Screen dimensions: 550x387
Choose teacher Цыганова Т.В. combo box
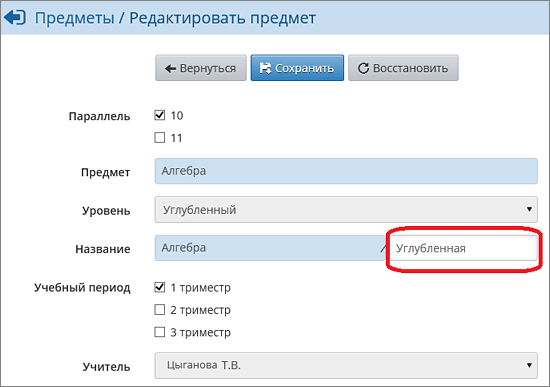pos(346,365)
